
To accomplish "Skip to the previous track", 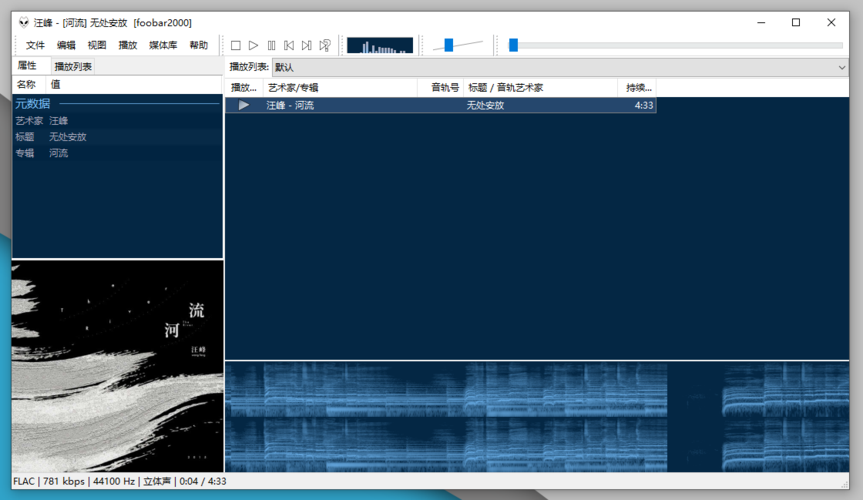I will click(x=289, y=46).
